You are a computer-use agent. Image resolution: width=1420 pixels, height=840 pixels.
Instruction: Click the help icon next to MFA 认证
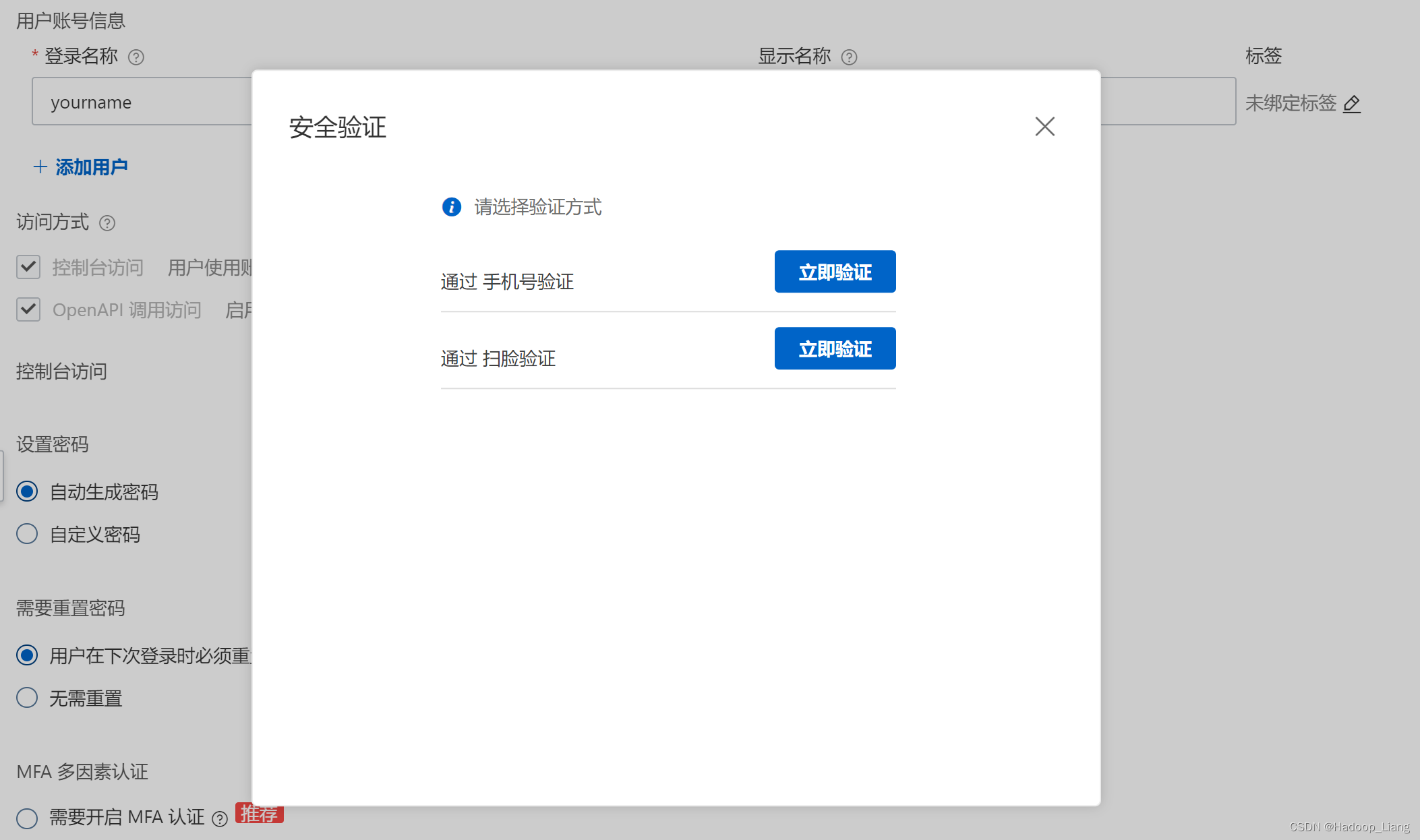pos(220,818)
